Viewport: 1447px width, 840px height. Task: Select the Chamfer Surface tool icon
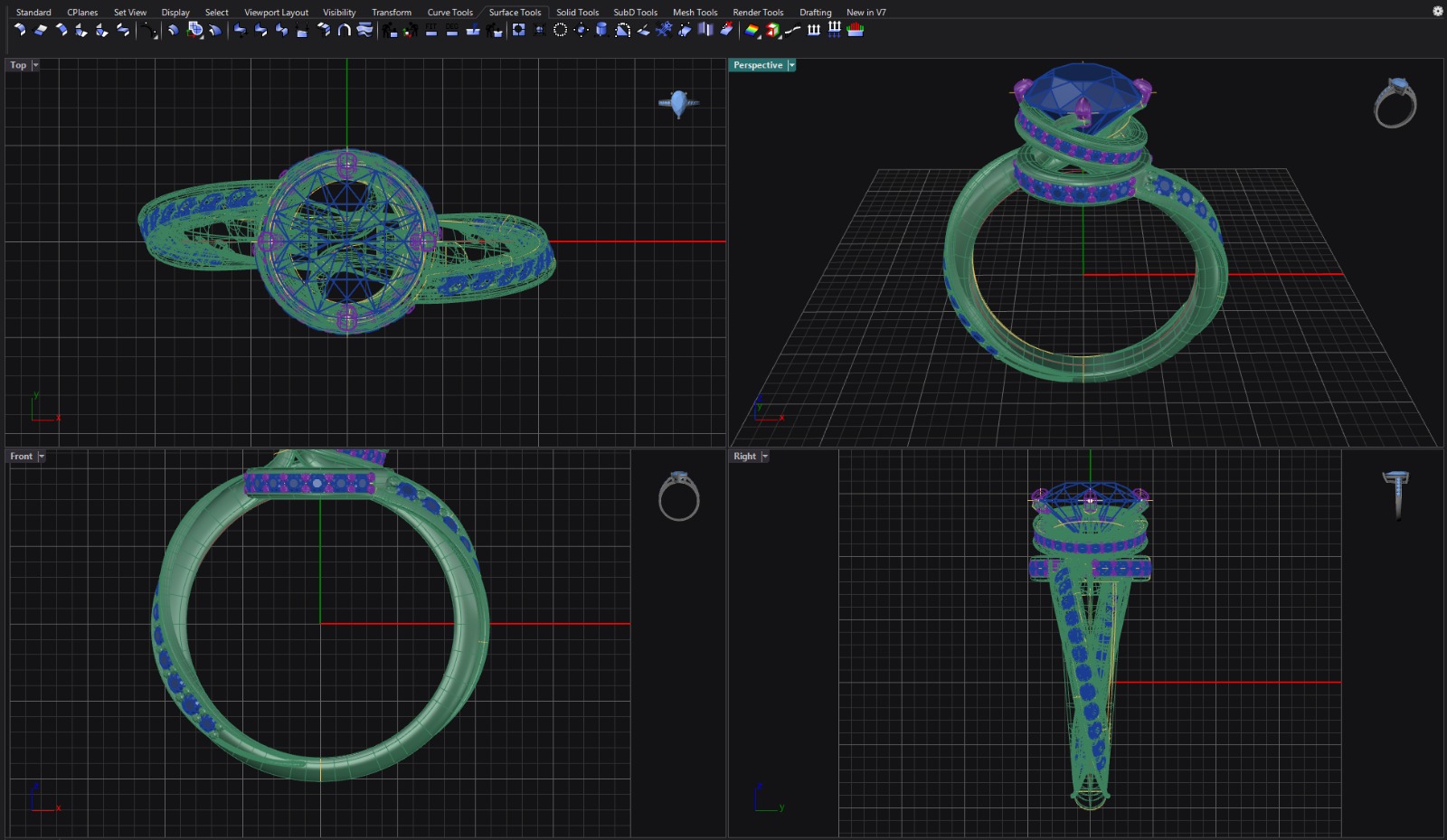pos(61,30)
